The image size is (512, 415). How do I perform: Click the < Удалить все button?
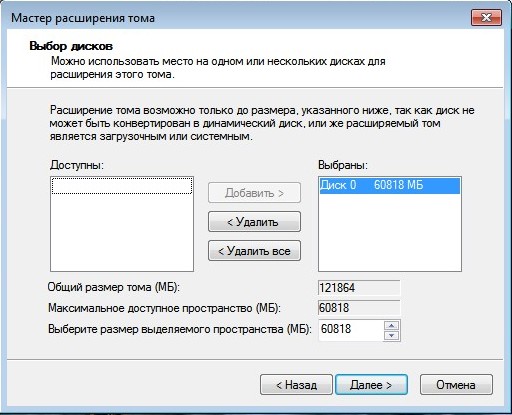pos(254,251)
